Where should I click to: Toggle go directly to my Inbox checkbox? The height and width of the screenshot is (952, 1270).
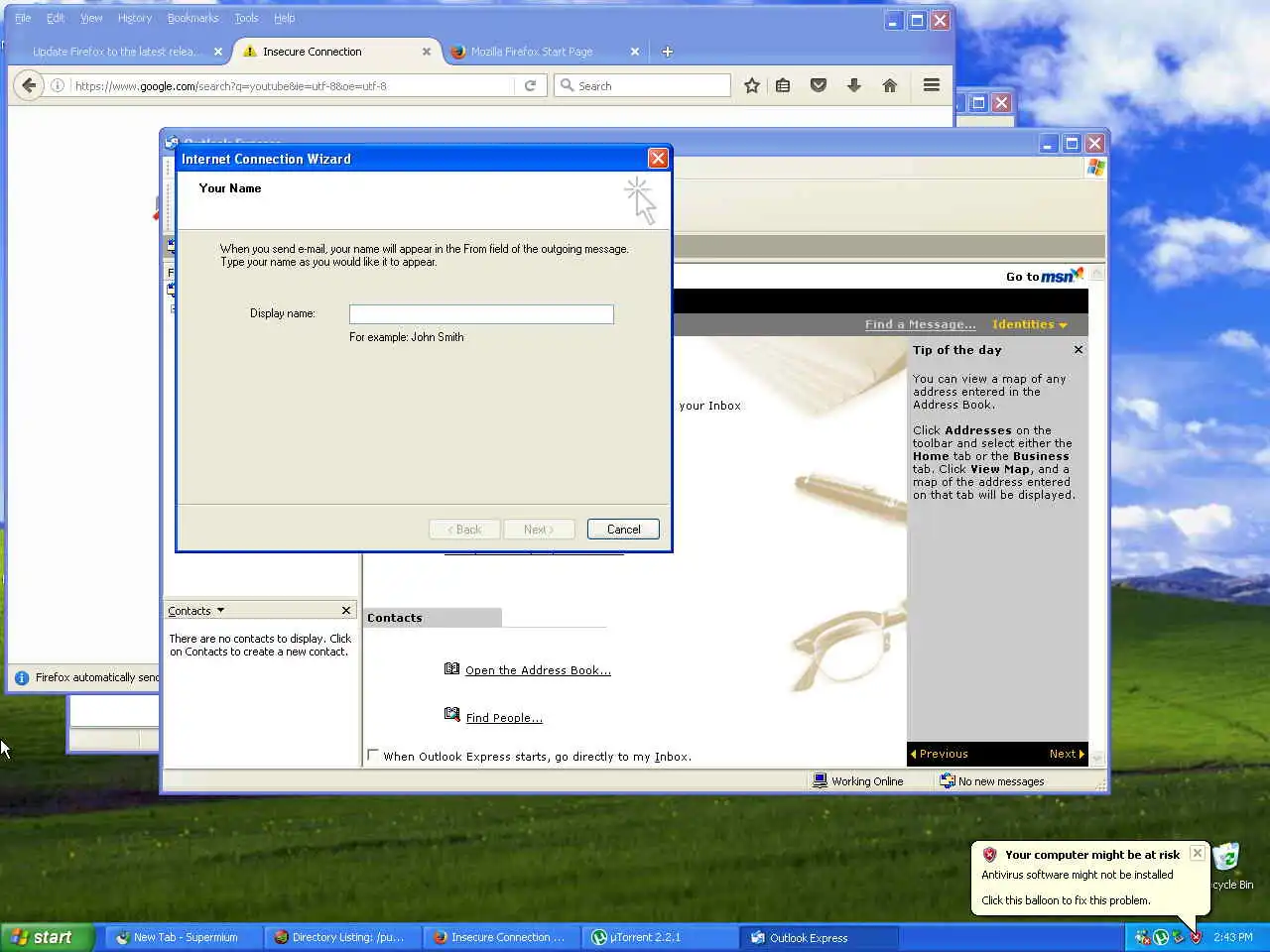[373, 755]
